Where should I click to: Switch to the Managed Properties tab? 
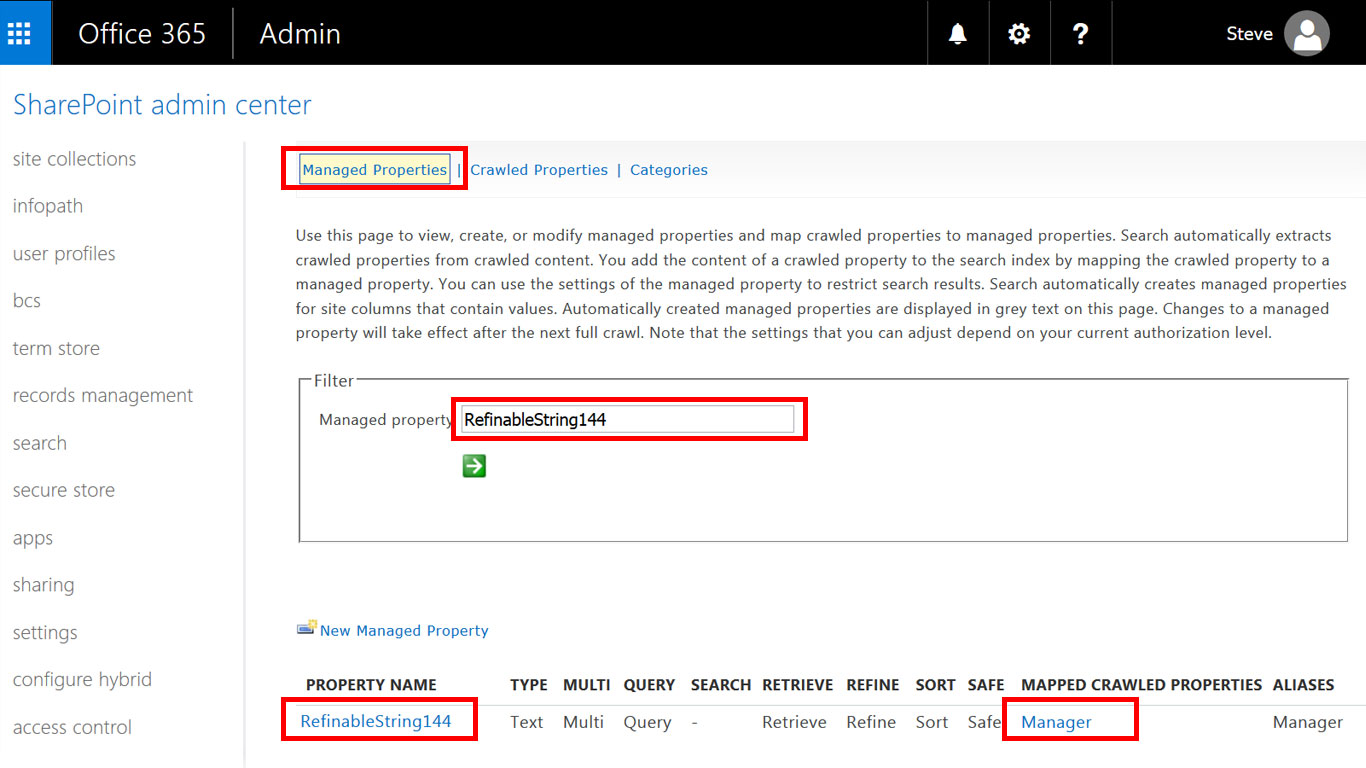[x=374, y=170]
